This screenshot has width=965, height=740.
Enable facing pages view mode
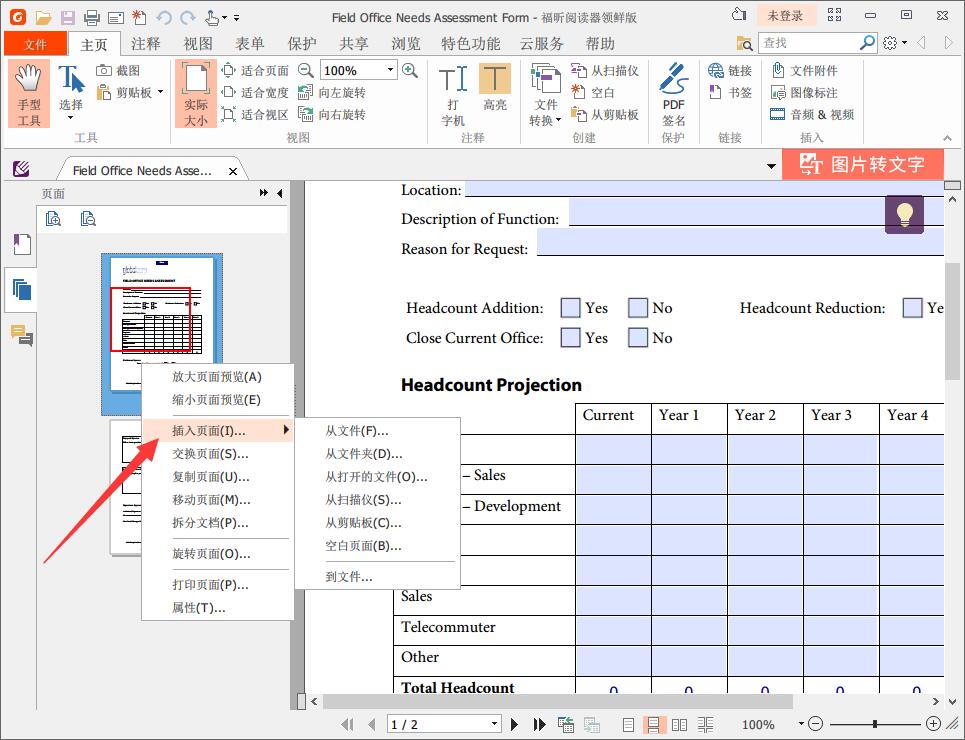click(679, 725)
